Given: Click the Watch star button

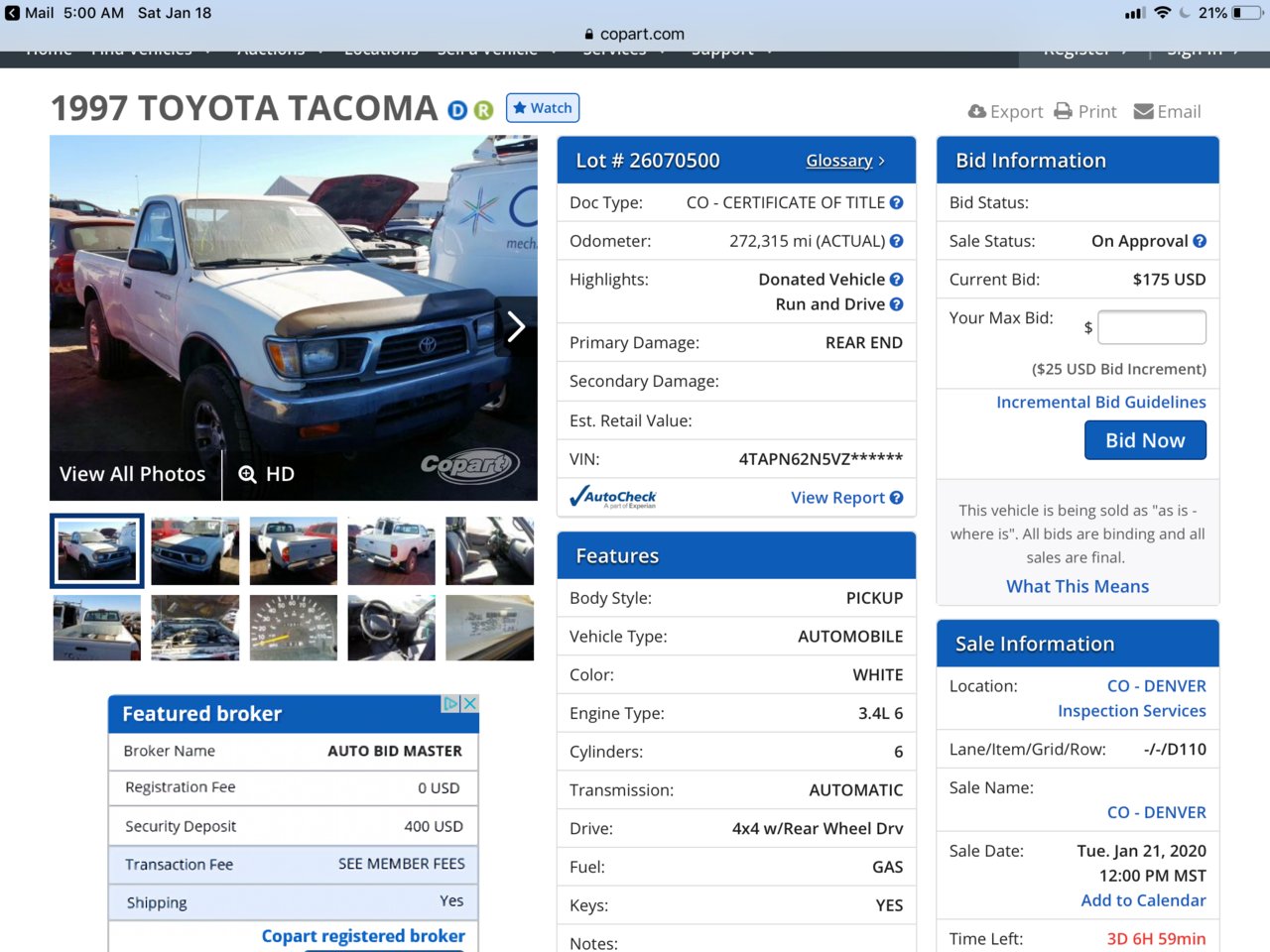Looking at the screenshot, I should pos(543,107).
